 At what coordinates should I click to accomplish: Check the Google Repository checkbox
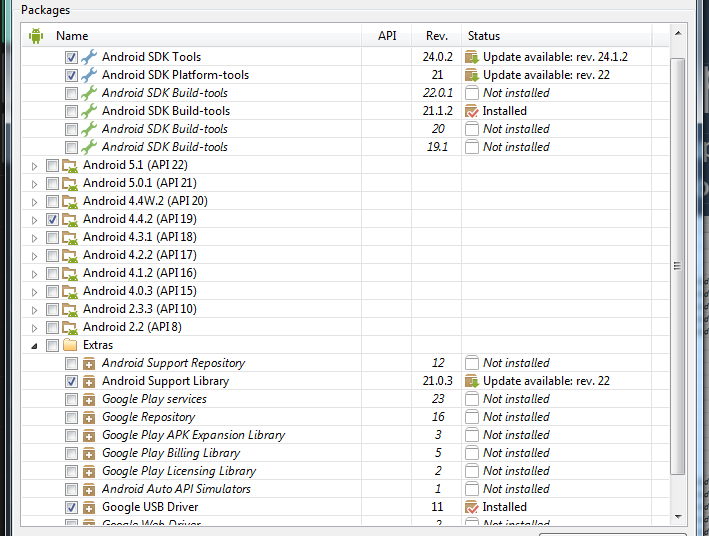point(71,417)
